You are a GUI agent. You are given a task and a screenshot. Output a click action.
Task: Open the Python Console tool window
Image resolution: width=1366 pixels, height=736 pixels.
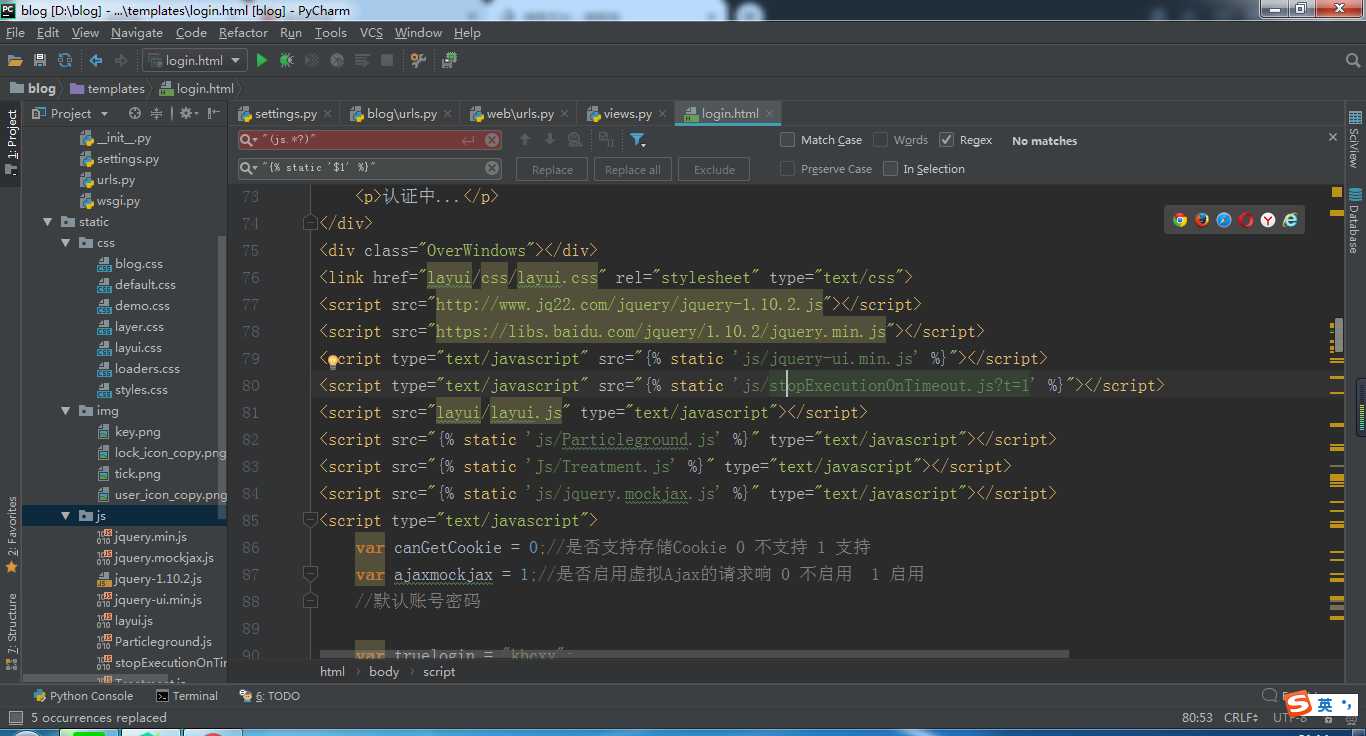pos(83,696)
